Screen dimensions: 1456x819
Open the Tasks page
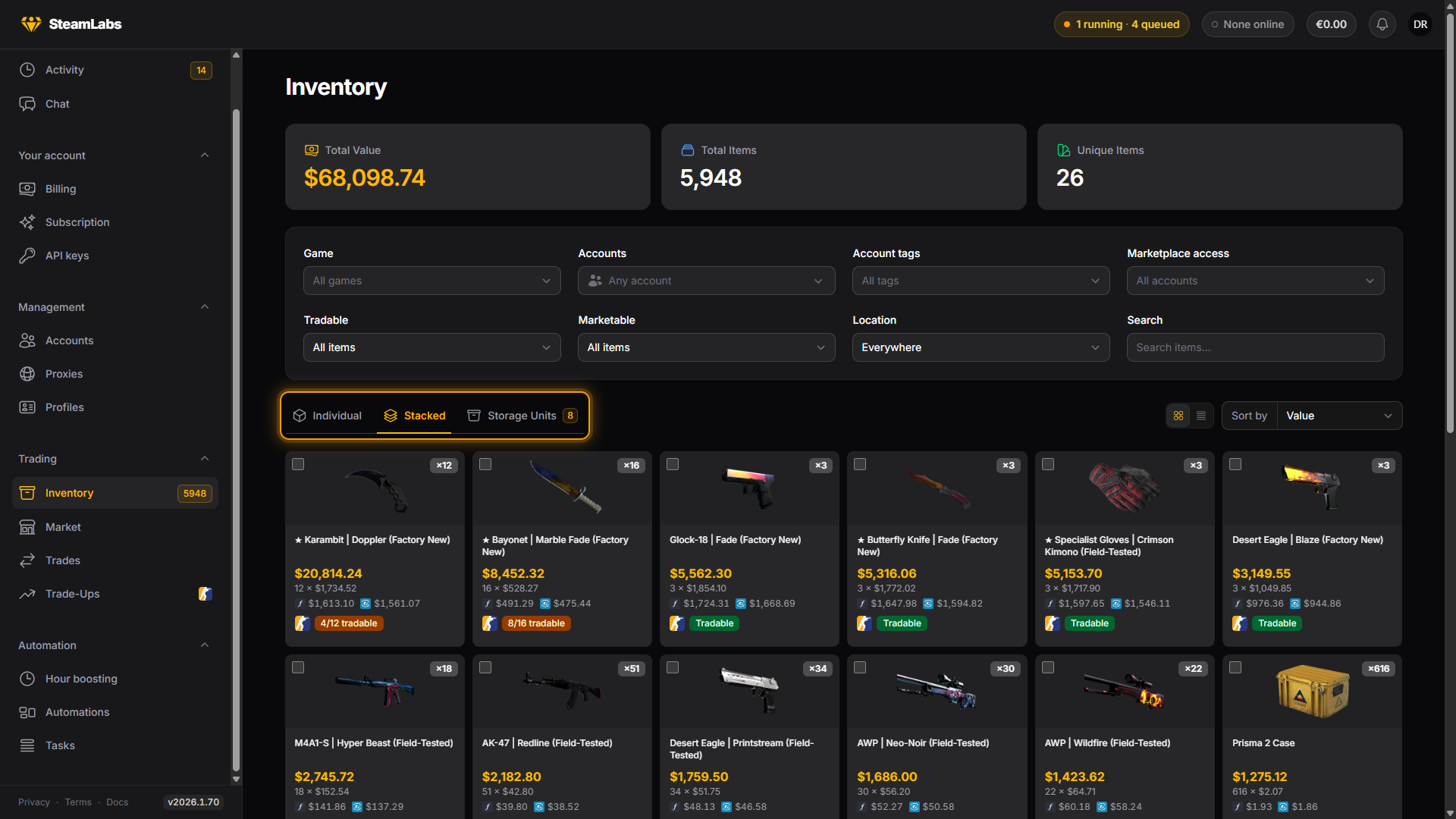pyautogui.click(x=115, y=745)
